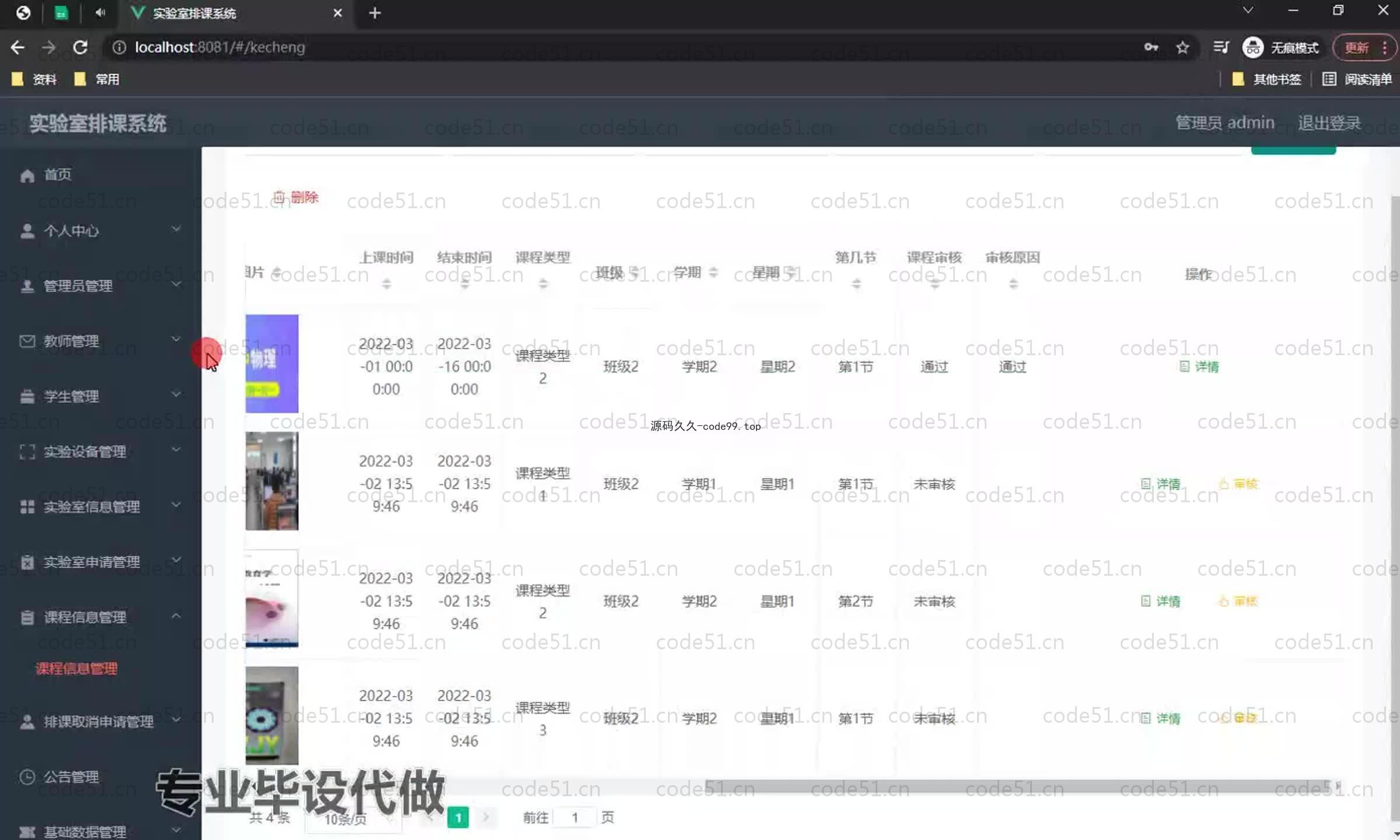Click the grid icon beside 实验室信息管理

27,506
